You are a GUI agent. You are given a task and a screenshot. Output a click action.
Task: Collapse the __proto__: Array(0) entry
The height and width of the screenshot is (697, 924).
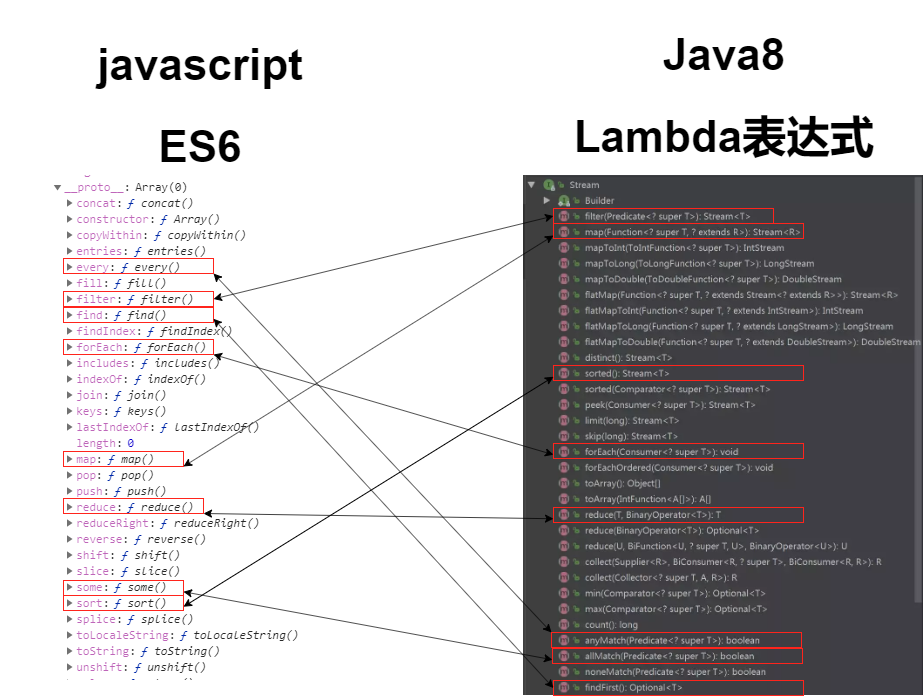[57, 187]
